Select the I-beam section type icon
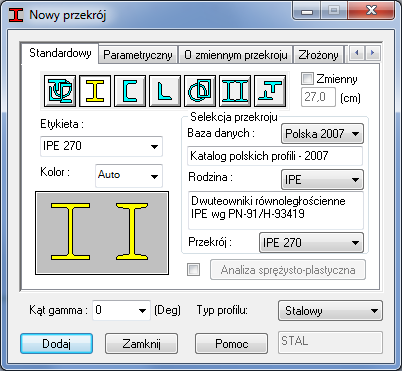Viewport: 402px width, 371px height. 95,91
